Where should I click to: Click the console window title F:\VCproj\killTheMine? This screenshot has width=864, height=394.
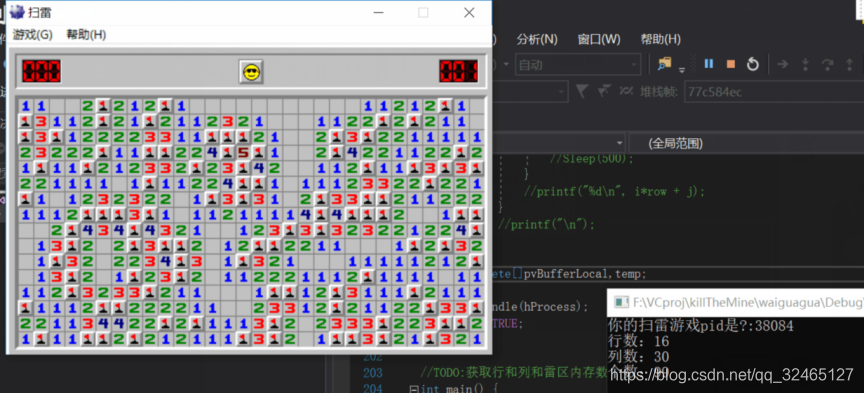click(748, 302)
